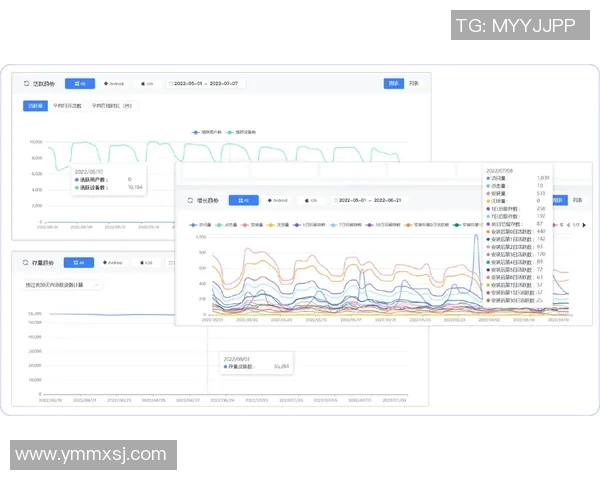Toggle 访问量 series in growth chart legend

click(x=202, y=225)
